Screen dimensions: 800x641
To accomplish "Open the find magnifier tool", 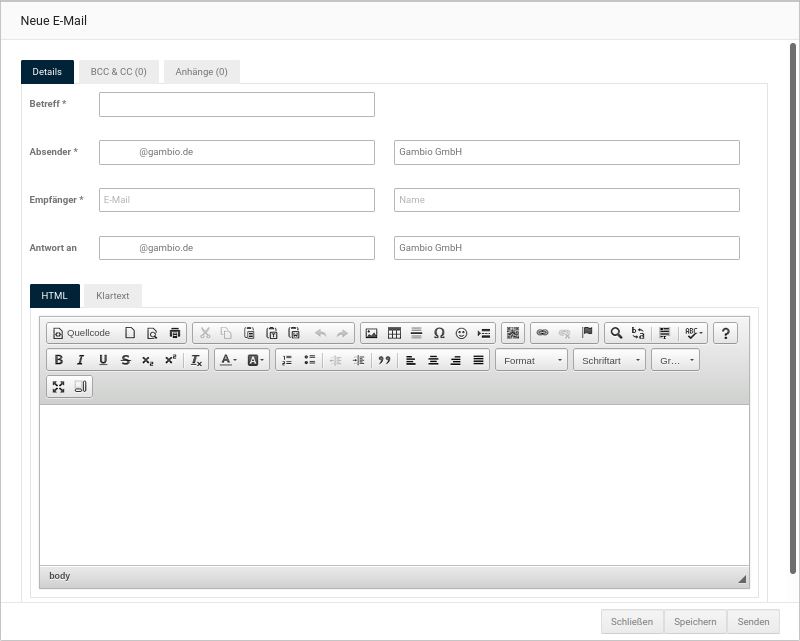I will tap(616, 333).
